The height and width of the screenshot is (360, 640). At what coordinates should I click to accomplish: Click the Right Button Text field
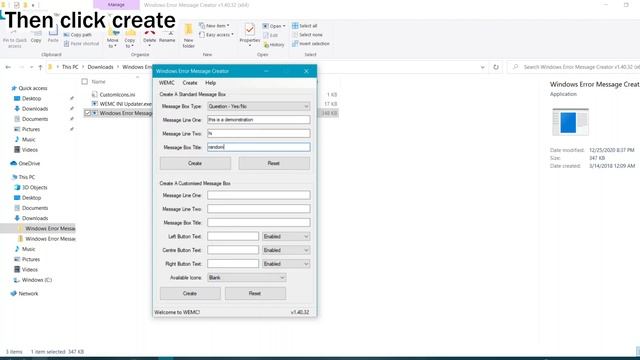click(233, 264)
